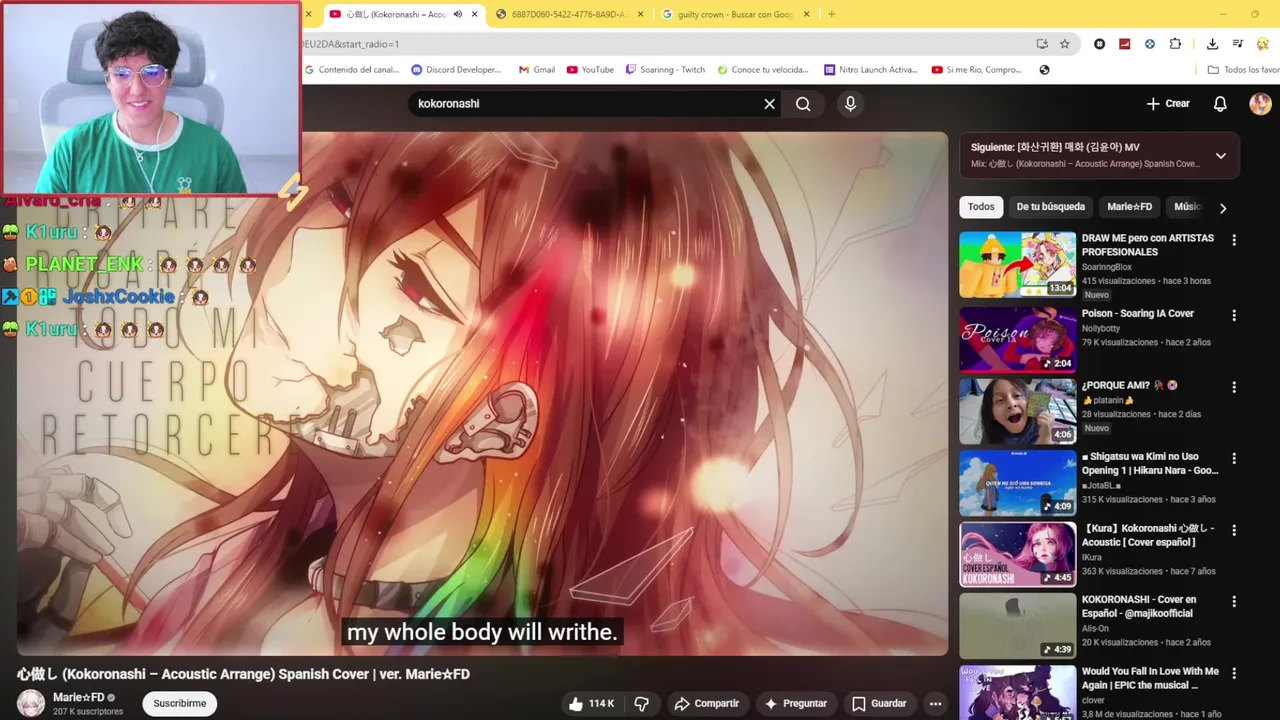Open options for Would You Fall In Love video

point(1234,674)
